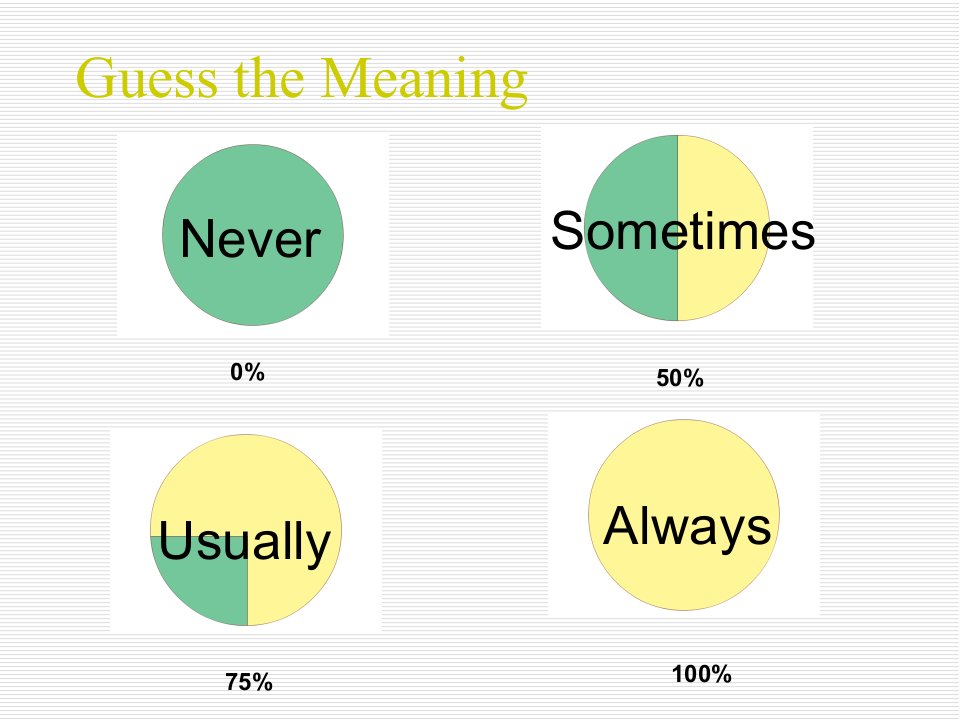
Task: Select the 75% label
Action: point(249,682)
